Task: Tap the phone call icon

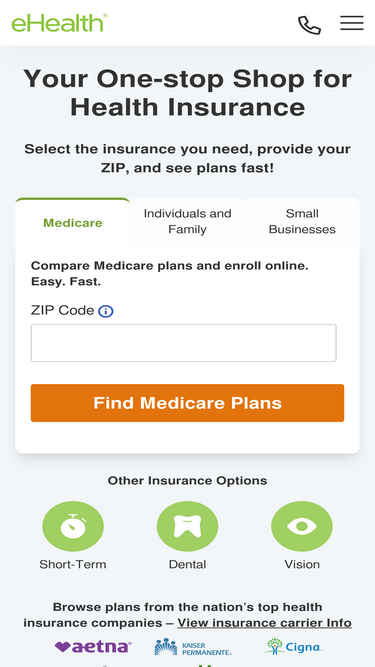Action: coord(309,25)
